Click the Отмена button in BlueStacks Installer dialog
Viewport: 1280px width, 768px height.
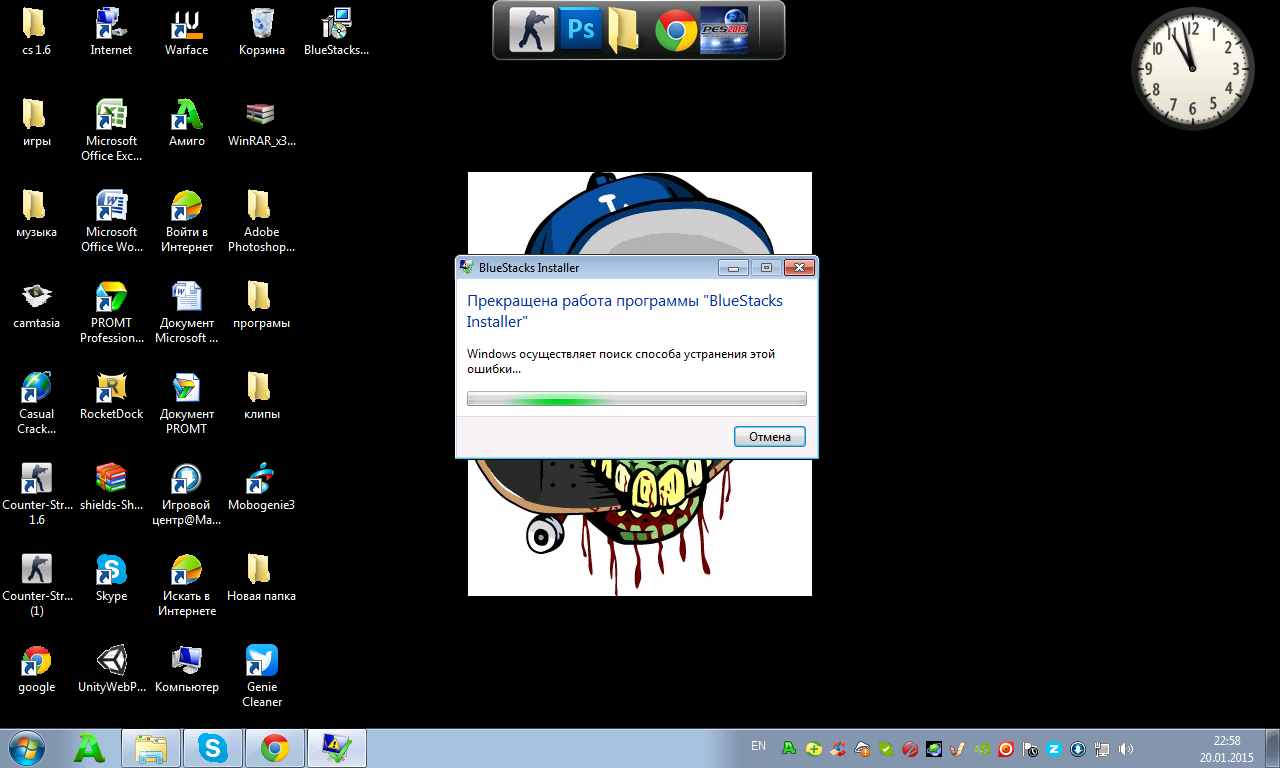pyautogui.click(x=769, y=437)
